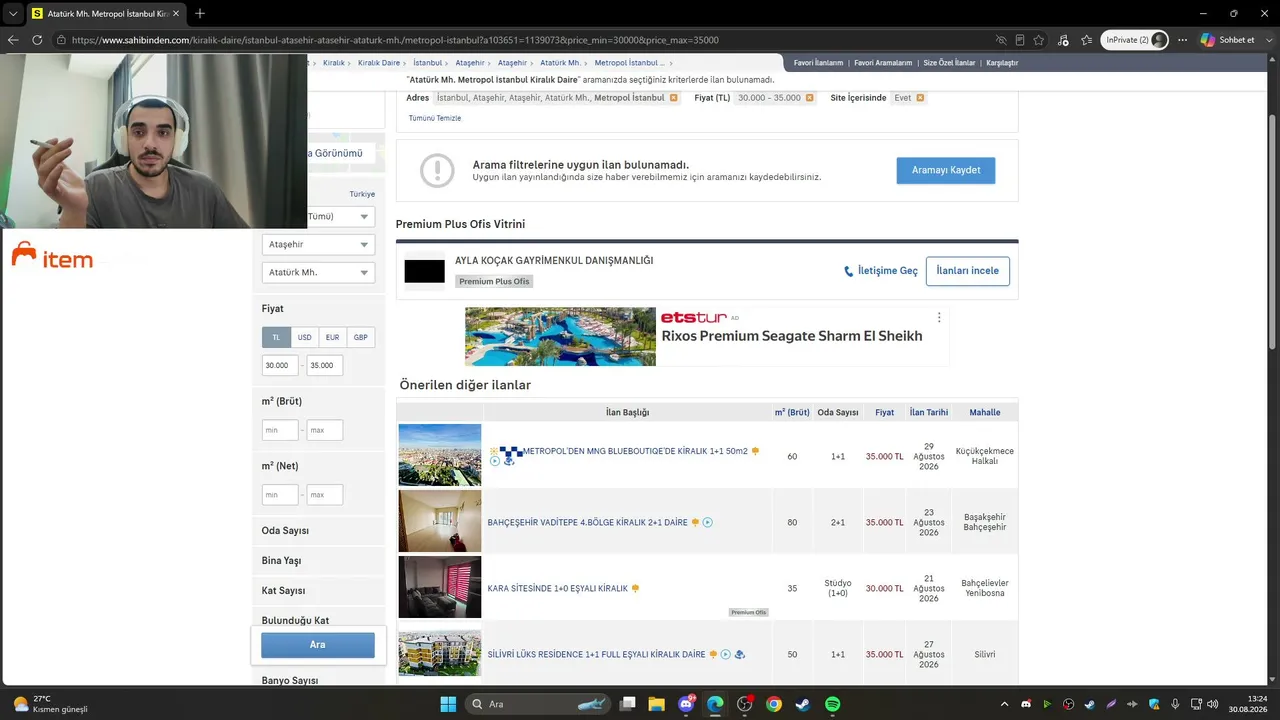Click the Tümünü Temizle link
This screenshot has height=720, width=1280.
tap(435, 118)
